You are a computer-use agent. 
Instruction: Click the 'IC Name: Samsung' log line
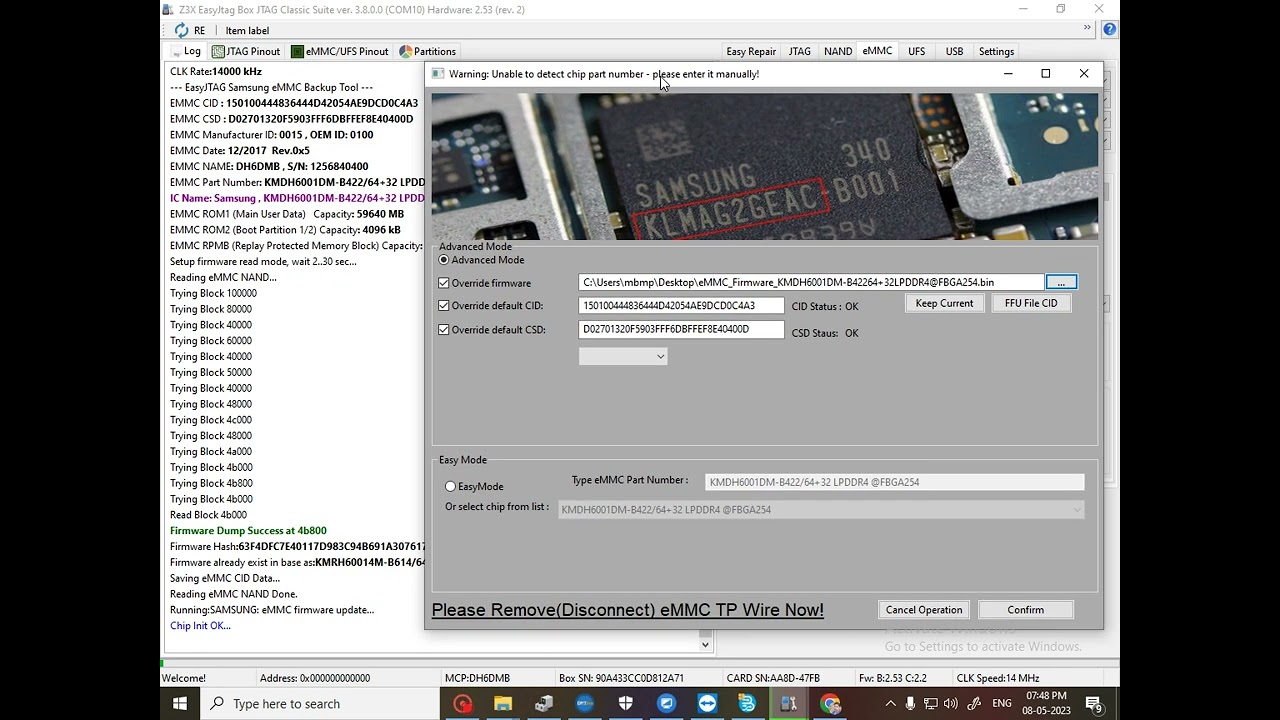tap(297, 198)
